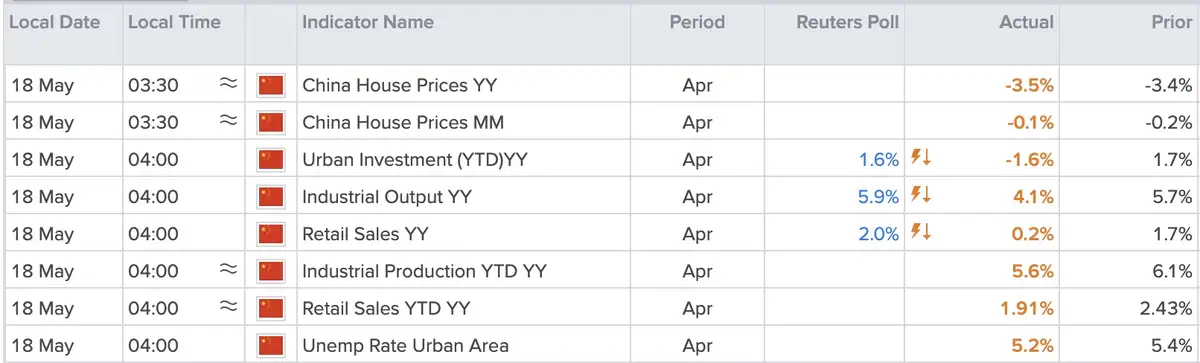This screenshot has width=1200, height=363.
Task: Click the China flag beside Retail Sales YTD YY
Action: (x=271, y=309)
